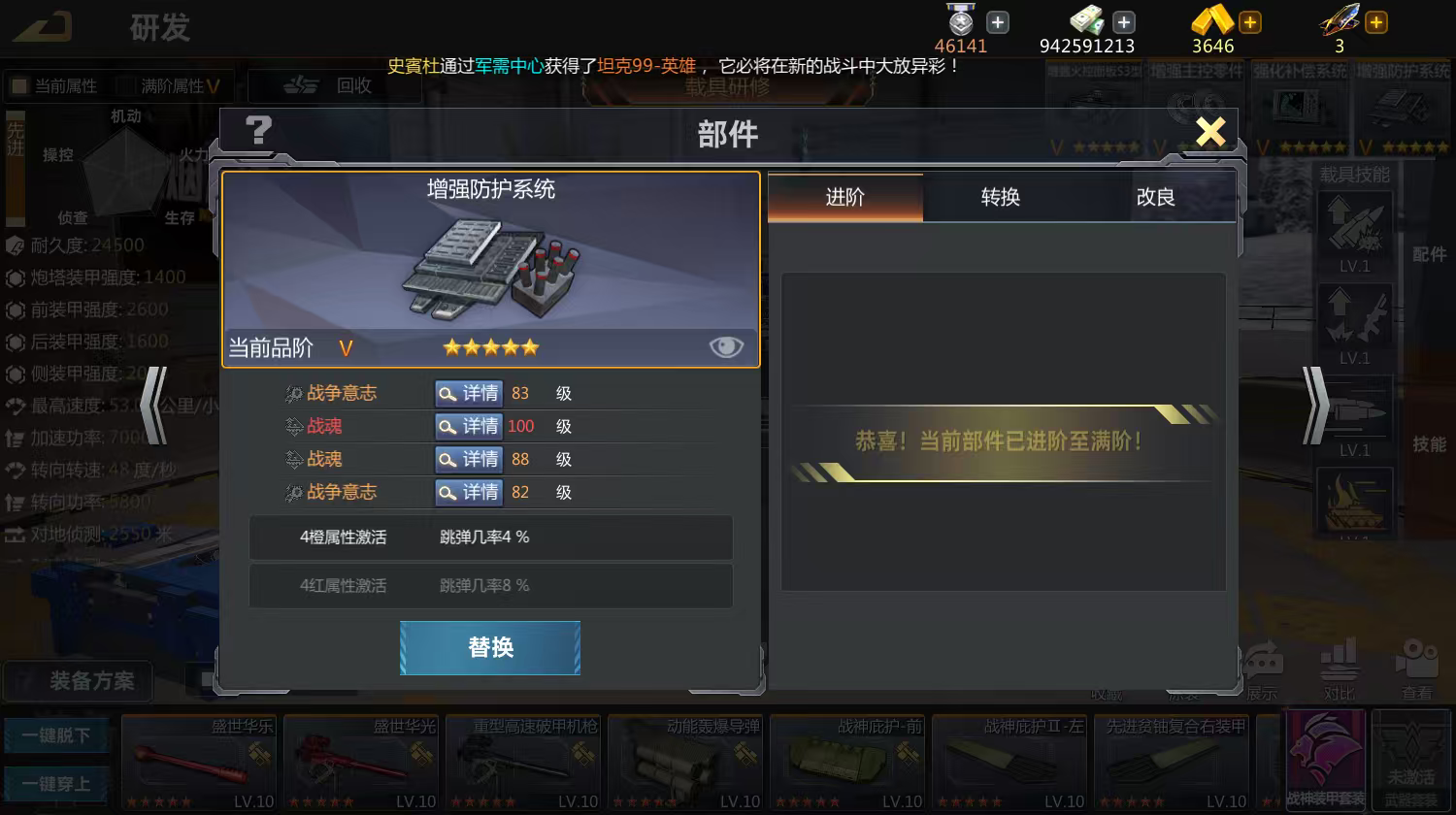Select the 战神装甲套装 set icon

(1326, 762)
